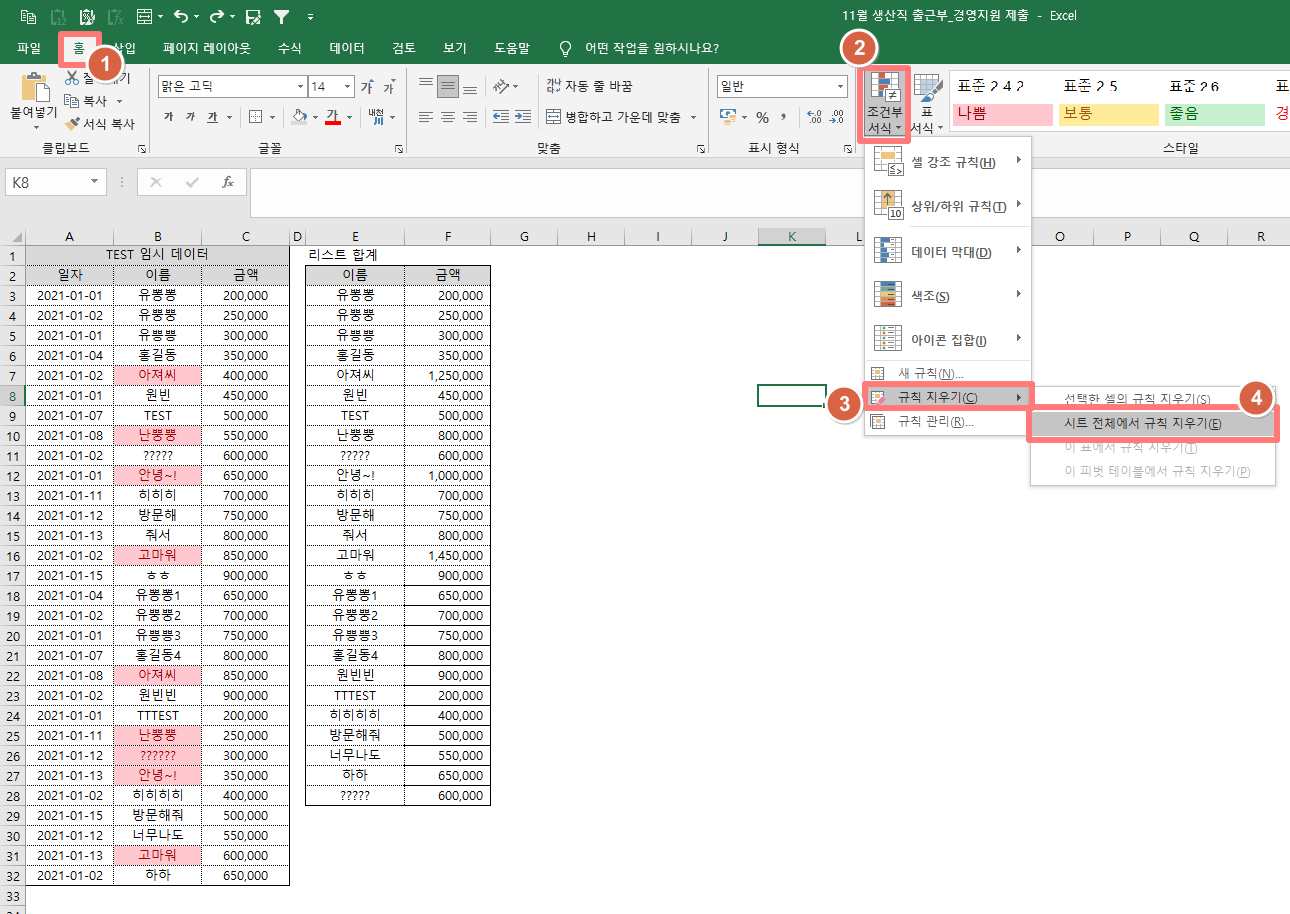This screenshot has height=914, width=1290.
Task: Click the Decrease Decimal icon
Action: tap(836, 117)
